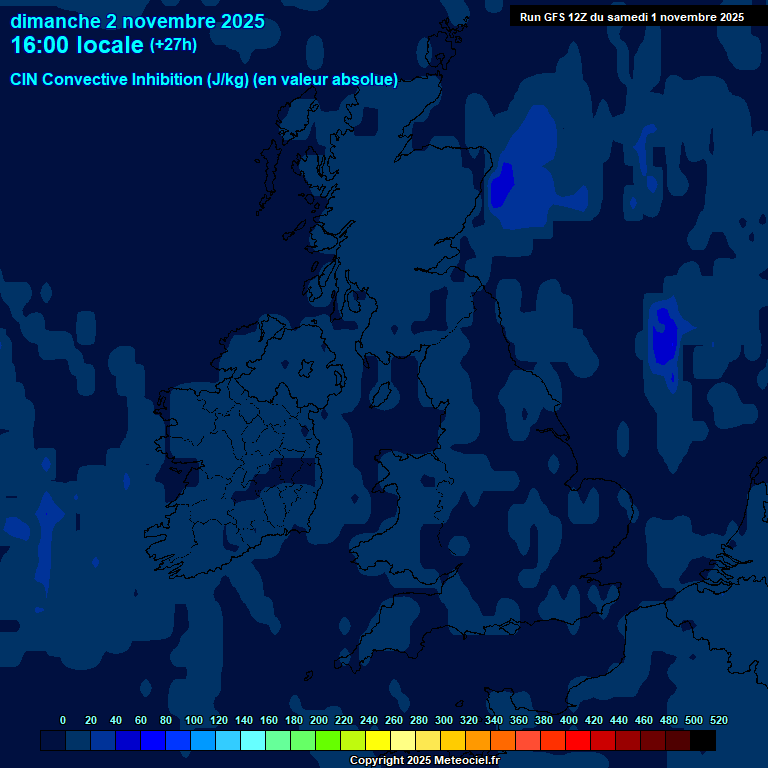
Task: Click the (+27h) forecast offset label
Action: click(x=174, y=46)
